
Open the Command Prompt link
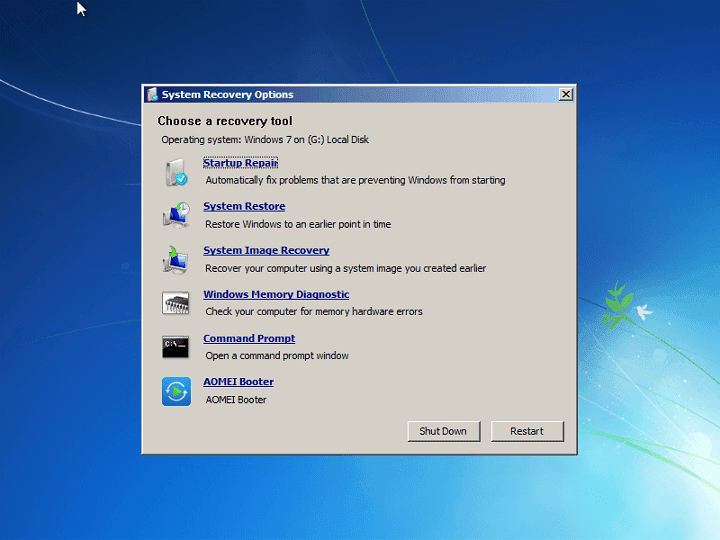click(x=249, y=339)
